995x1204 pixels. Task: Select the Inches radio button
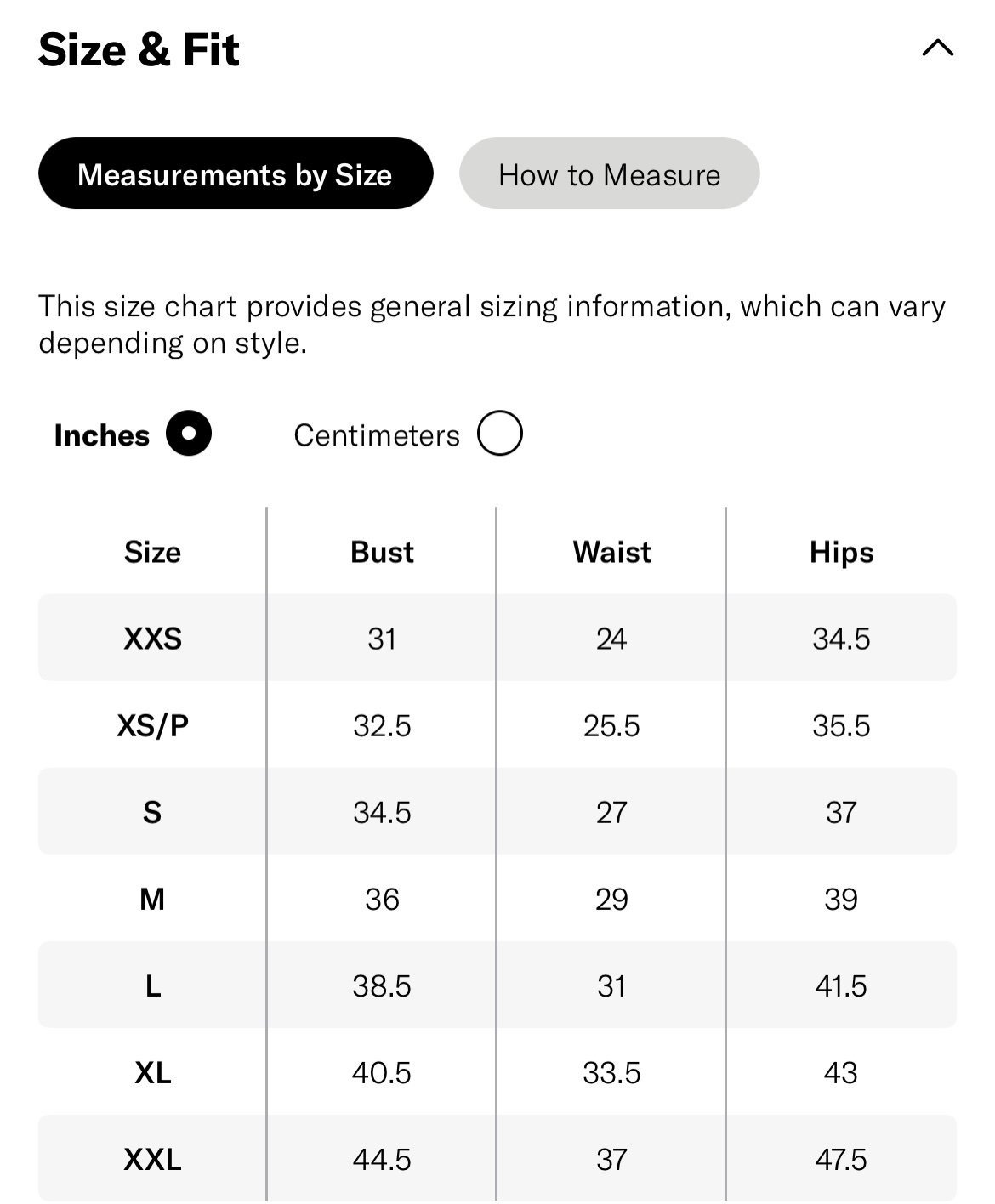click(x=189, y=434)
